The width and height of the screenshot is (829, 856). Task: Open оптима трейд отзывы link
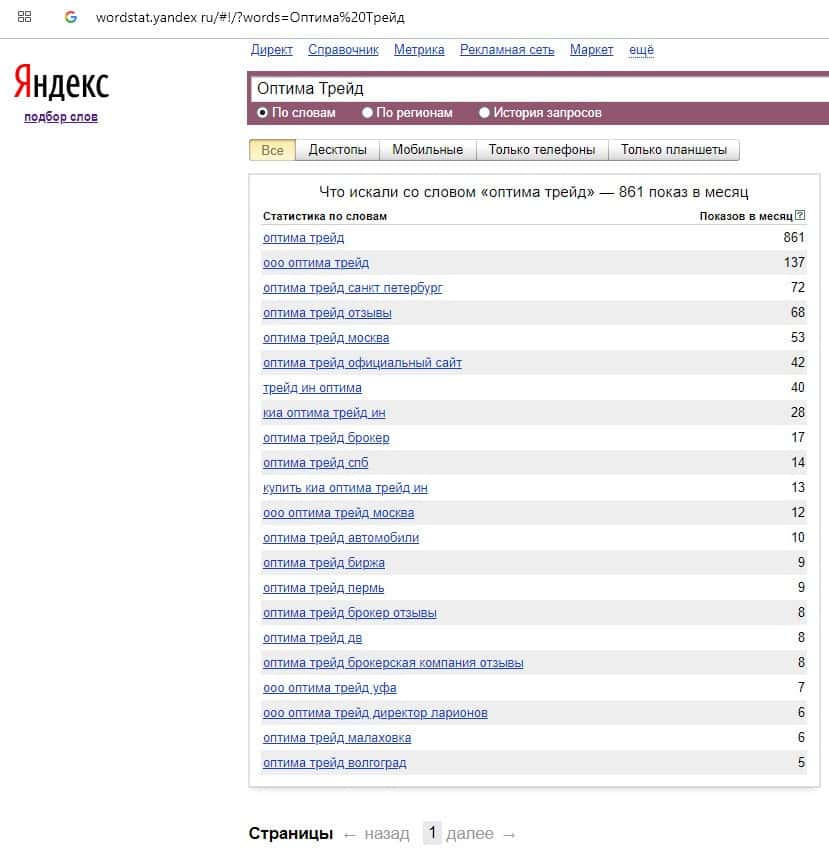click(327, 313)
